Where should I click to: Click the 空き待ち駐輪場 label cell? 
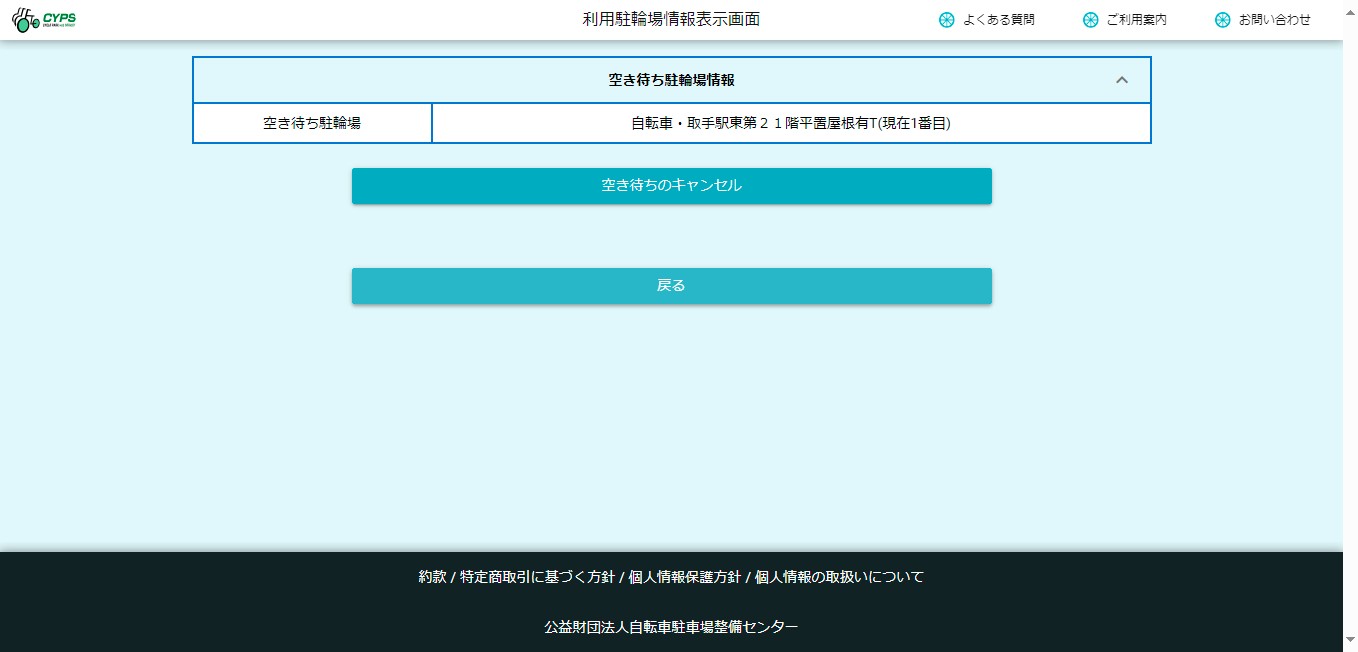[312, 124]
